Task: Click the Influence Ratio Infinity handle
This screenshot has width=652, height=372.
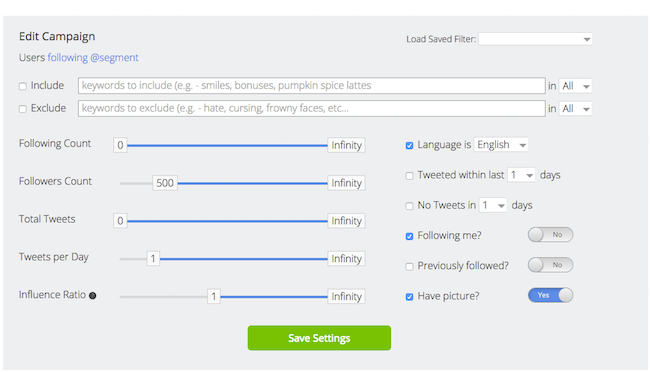Action: [x=346, y=296]
